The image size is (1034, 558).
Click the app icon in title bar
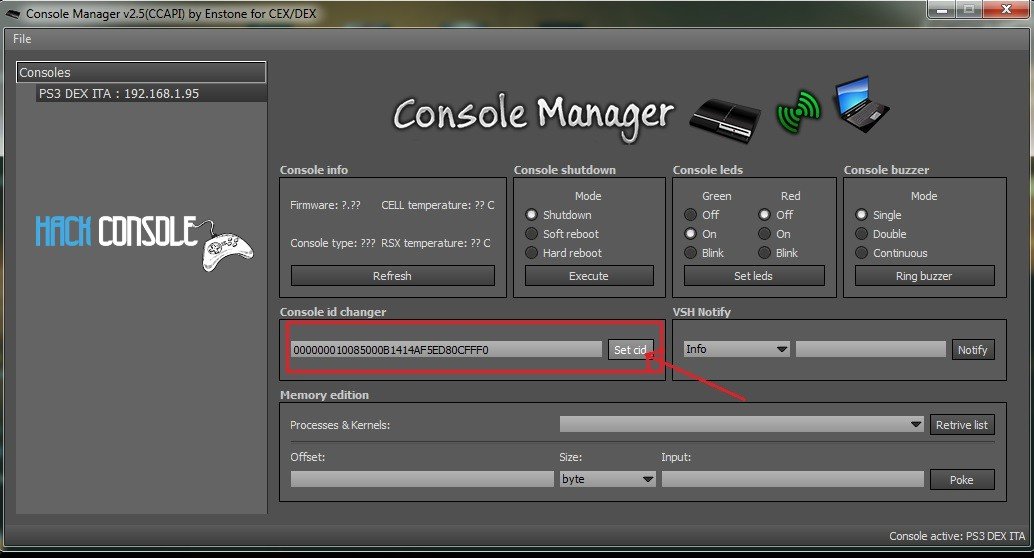coord(13,13)
